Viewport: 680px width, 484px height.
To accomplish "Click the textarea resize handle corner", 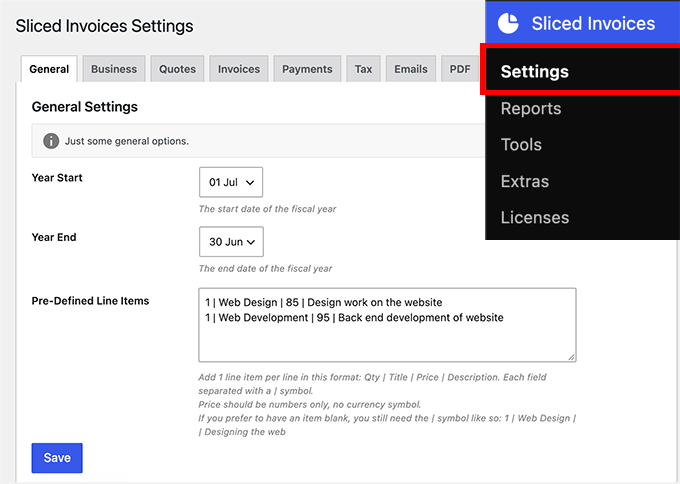I will (571, 357).
